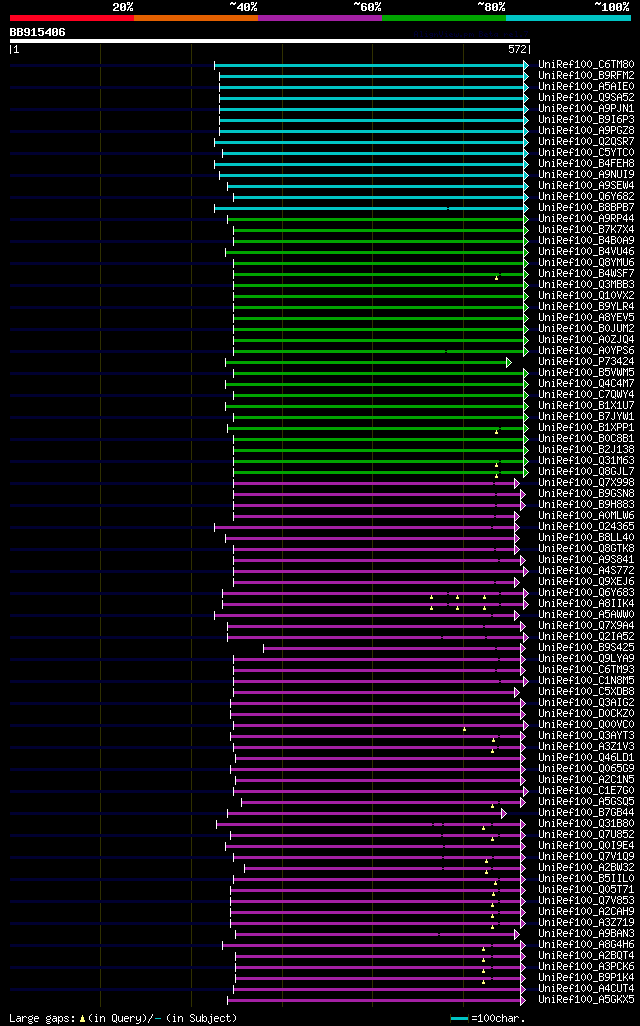Open hit UniRef100_C6TM80 label
Screen dimensions: 640x1026
coord(586,65)
